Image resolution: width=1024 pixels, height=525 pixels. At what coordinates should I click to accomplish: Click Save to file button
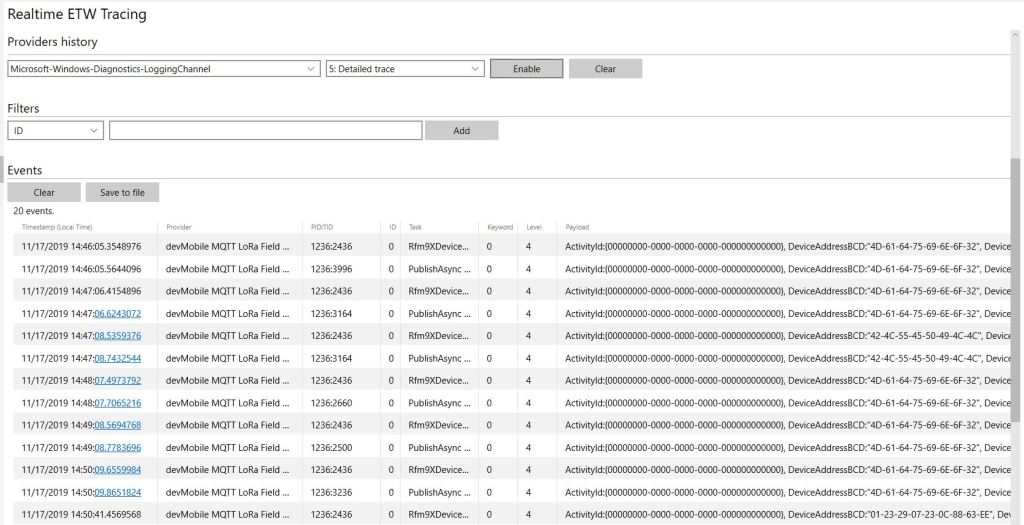point(122,192)
